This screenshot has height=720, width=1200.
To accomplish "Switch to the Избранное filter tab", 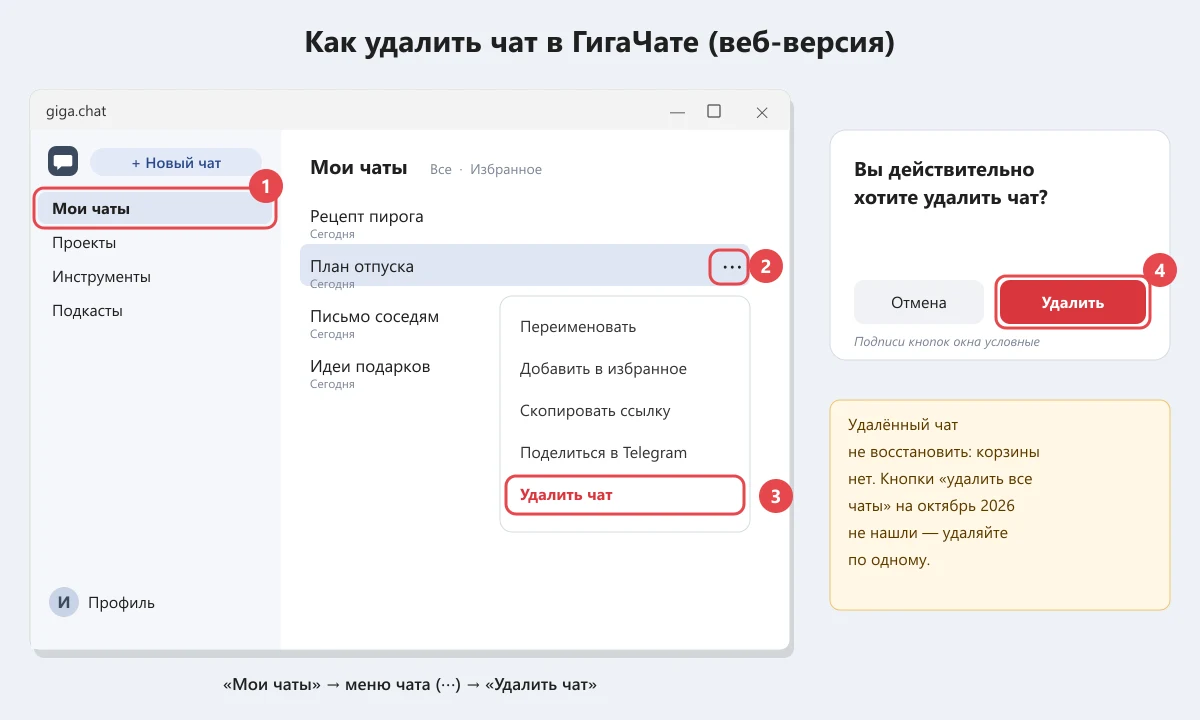I will click(506, 170).
